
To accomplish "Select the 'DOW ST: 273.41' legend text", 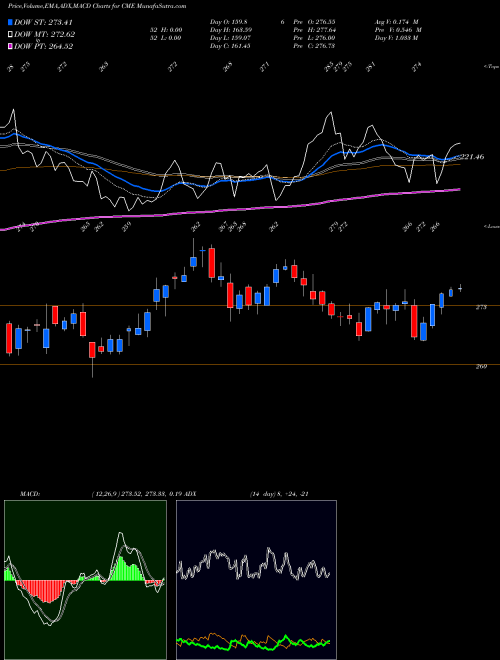I will pyautogui.click(x=43, y=22).
